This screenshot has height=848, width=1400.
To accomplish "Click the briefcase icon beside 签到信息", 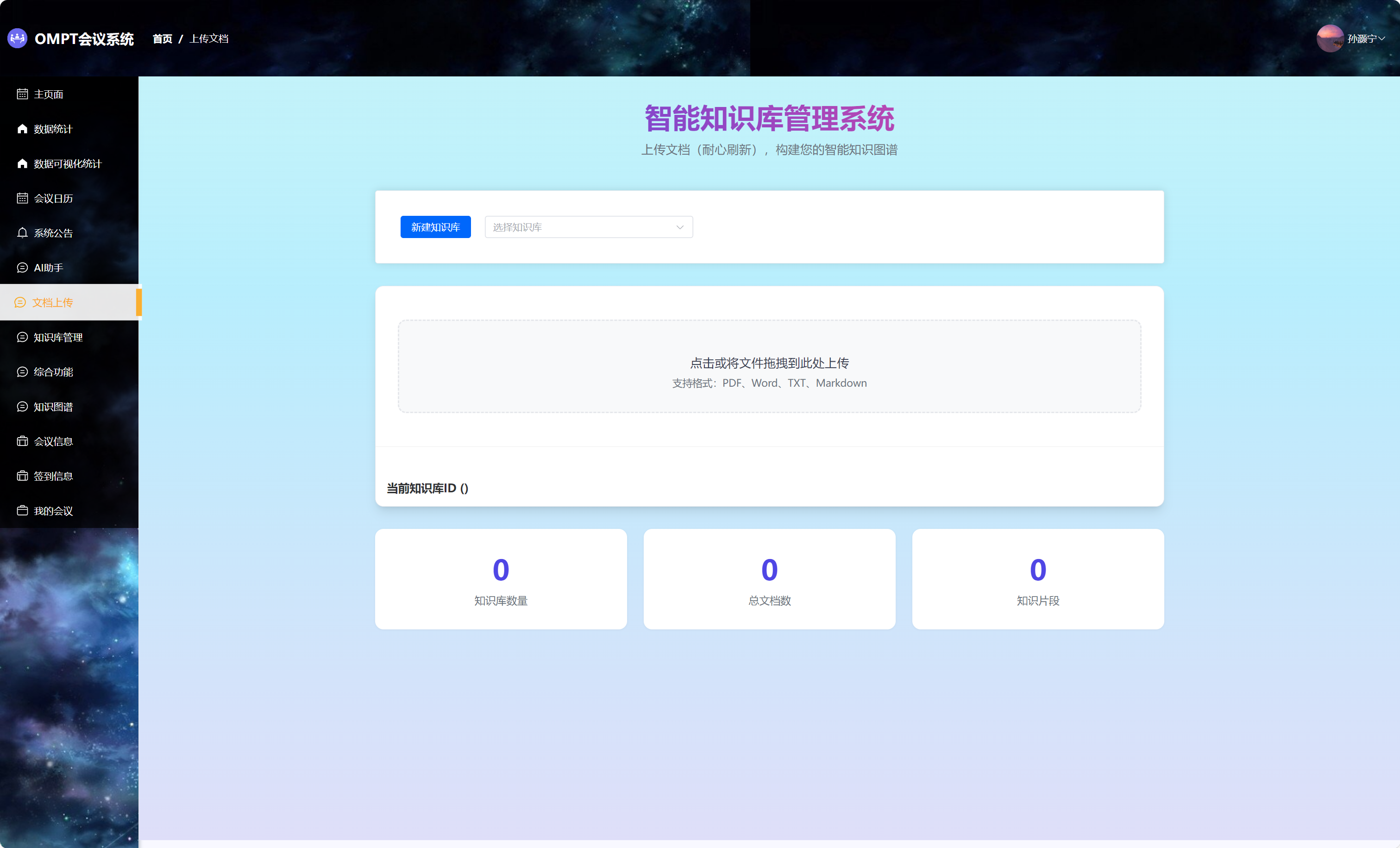I will click(22, 476).
